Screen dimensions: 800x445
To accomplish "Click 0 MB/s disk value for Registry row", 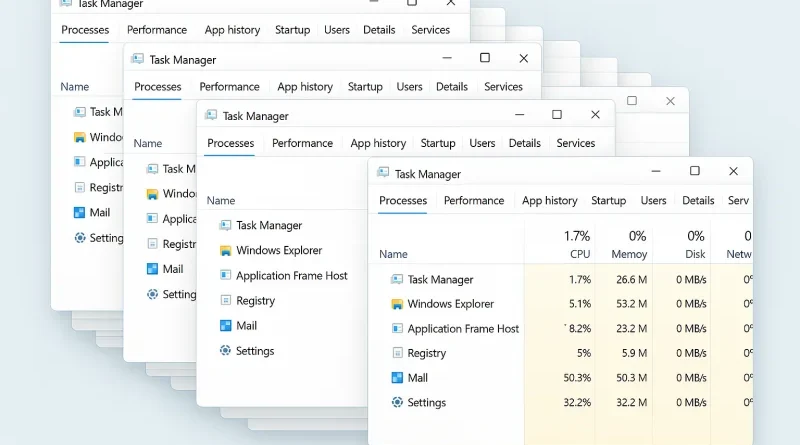I will click(691, 353).
